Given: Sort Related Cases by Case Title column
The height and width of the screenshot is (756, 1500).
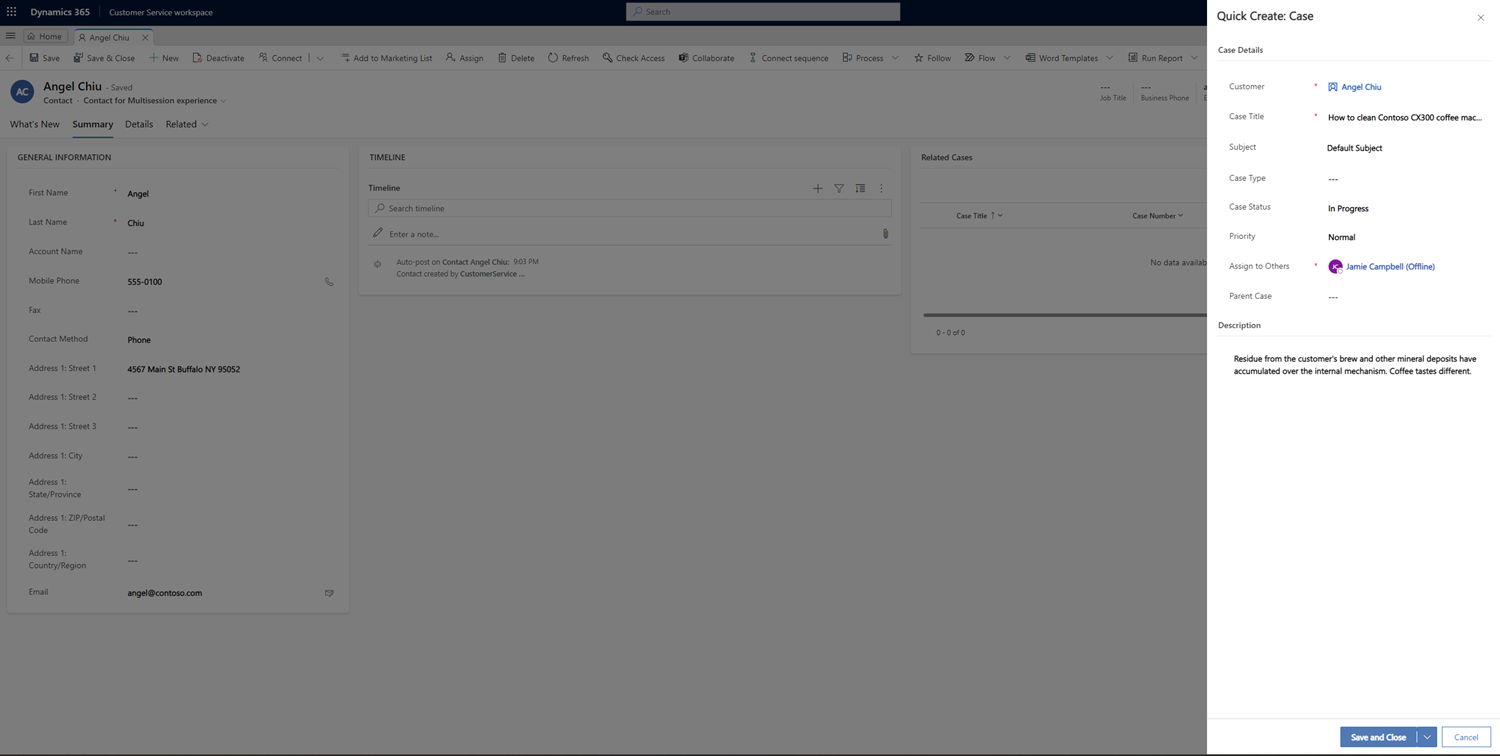Looking at the screenshot, I should tap(979, 216).
